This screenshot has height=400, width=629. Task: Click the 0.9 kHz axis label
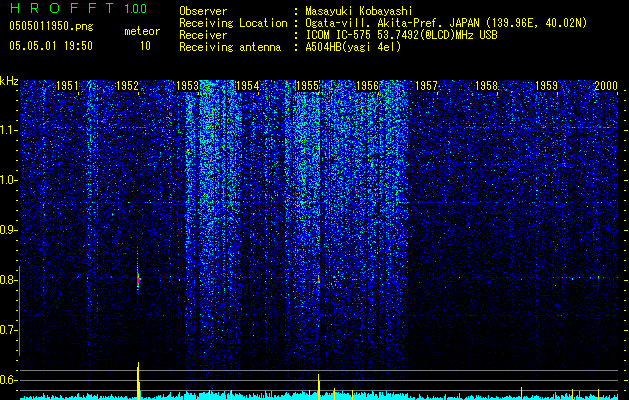coord(8,230)
